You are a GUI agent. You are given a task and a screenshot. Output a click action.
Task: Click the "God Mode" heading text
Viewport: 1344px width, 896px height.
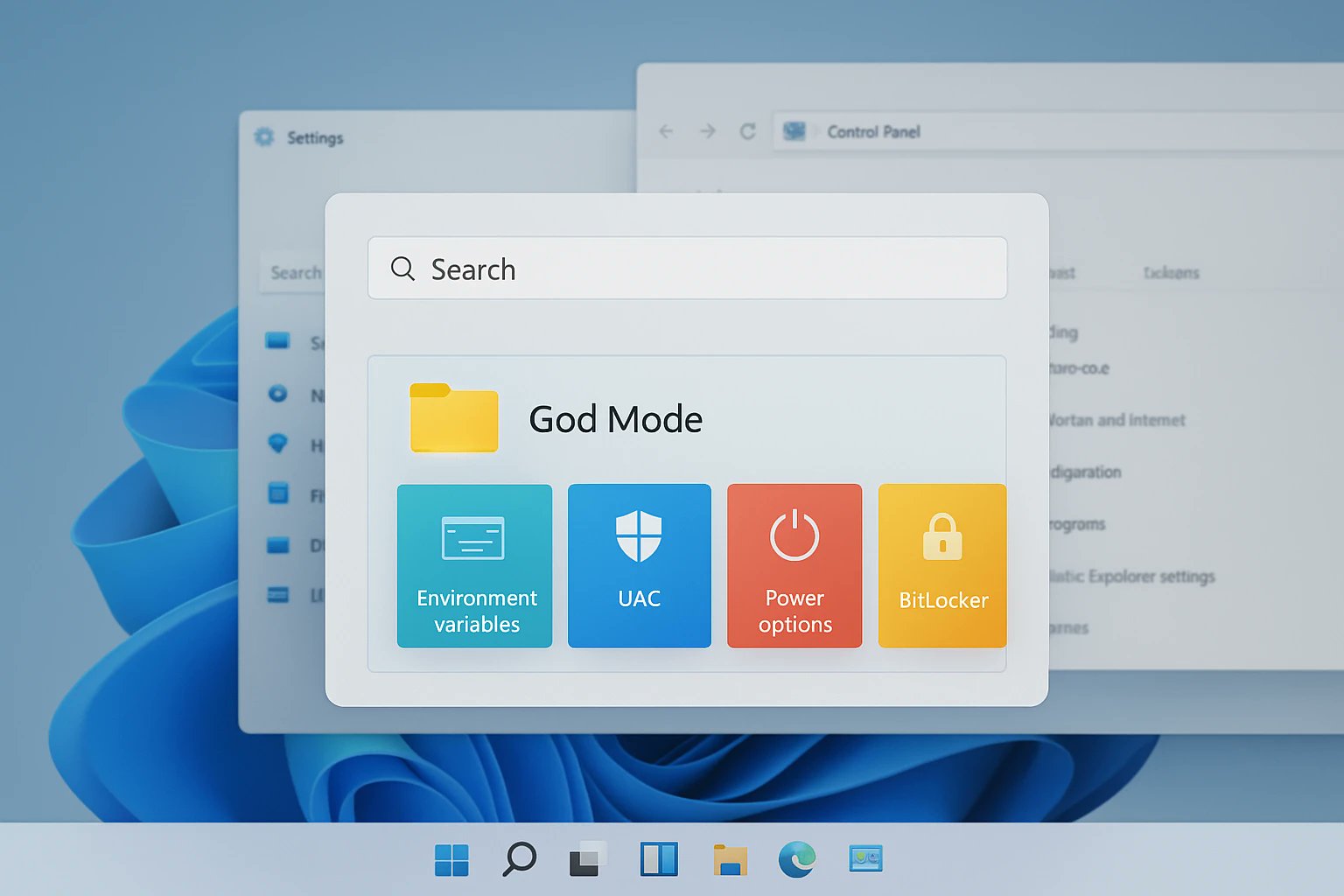point(616,419)
